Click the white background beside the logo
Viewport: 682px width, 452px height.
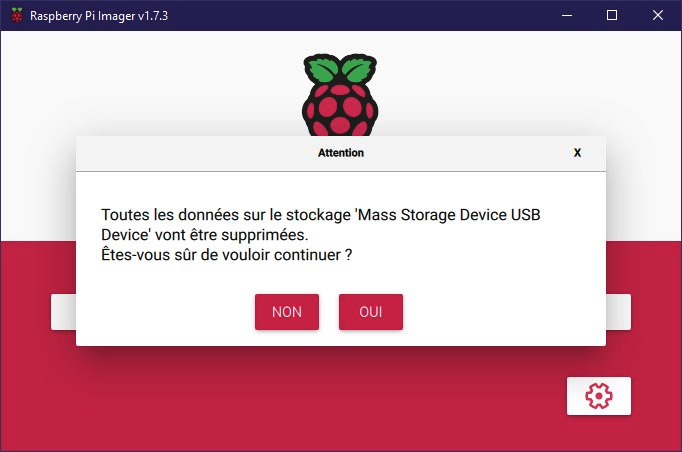(150, 90)
